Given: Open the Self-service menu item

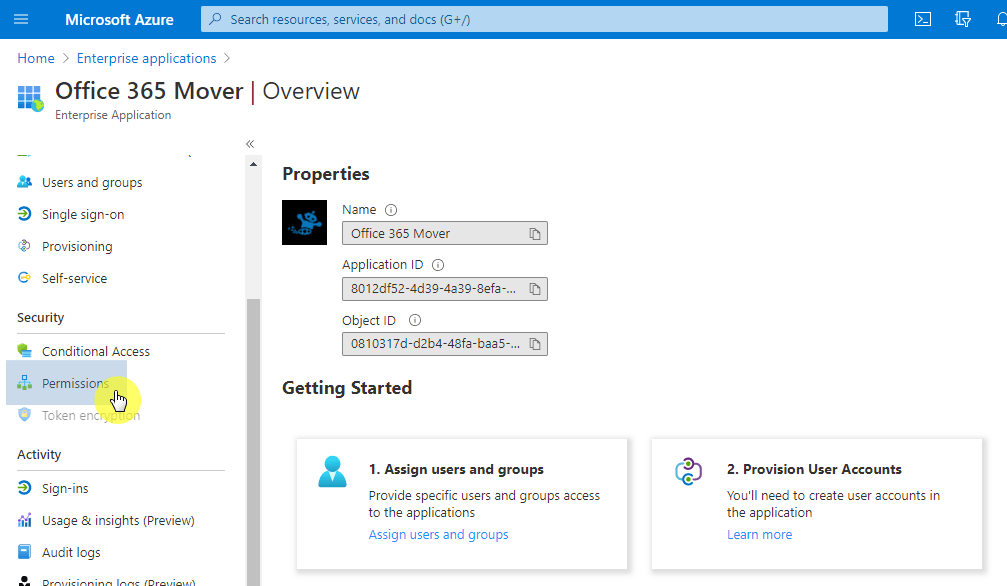Looking at the screenshot, I should click(74, 278).
